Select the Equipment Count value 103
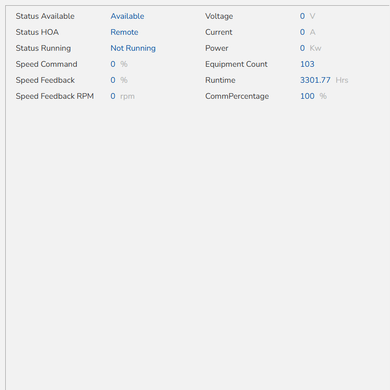 pyautogui.click(x=307, y=64)
